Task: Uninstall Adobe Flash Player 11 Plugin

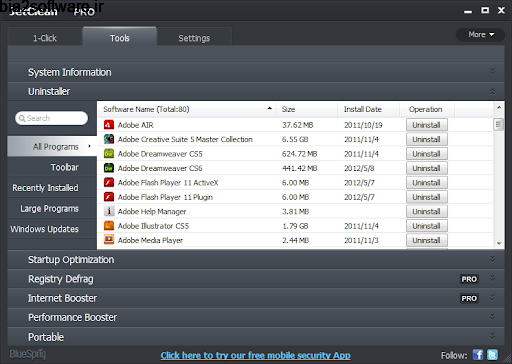Action: (x=427, y=197)
